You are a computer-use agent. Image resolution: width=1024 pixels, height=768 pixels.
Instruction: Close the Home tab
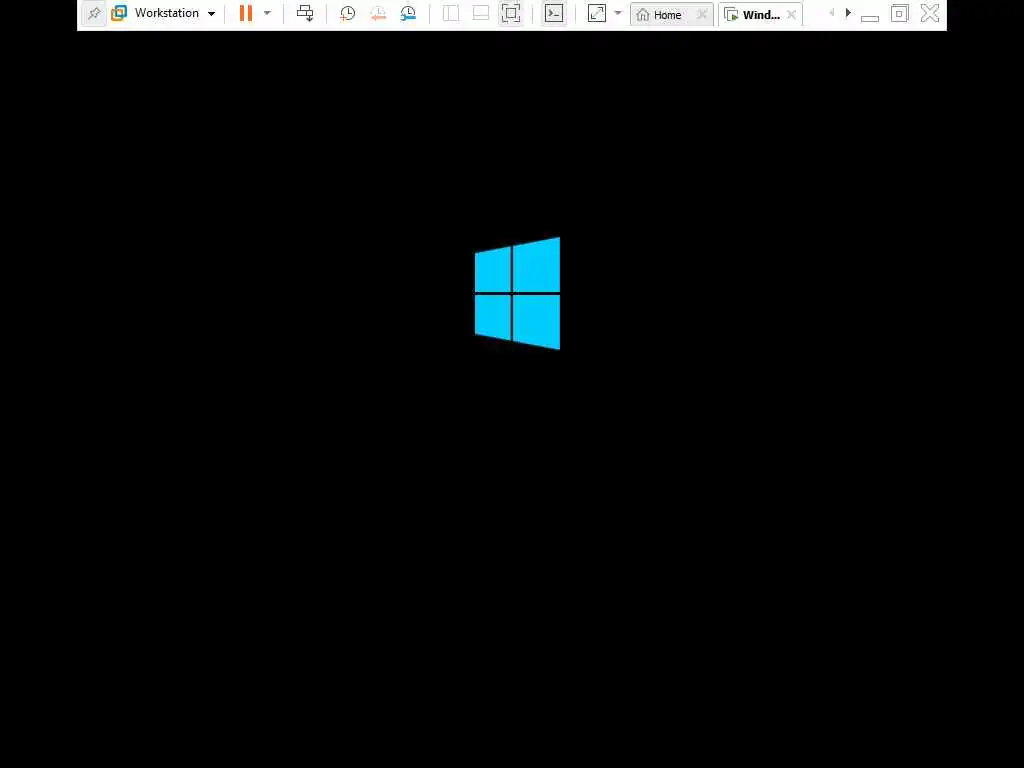click(x=702, y=14)
